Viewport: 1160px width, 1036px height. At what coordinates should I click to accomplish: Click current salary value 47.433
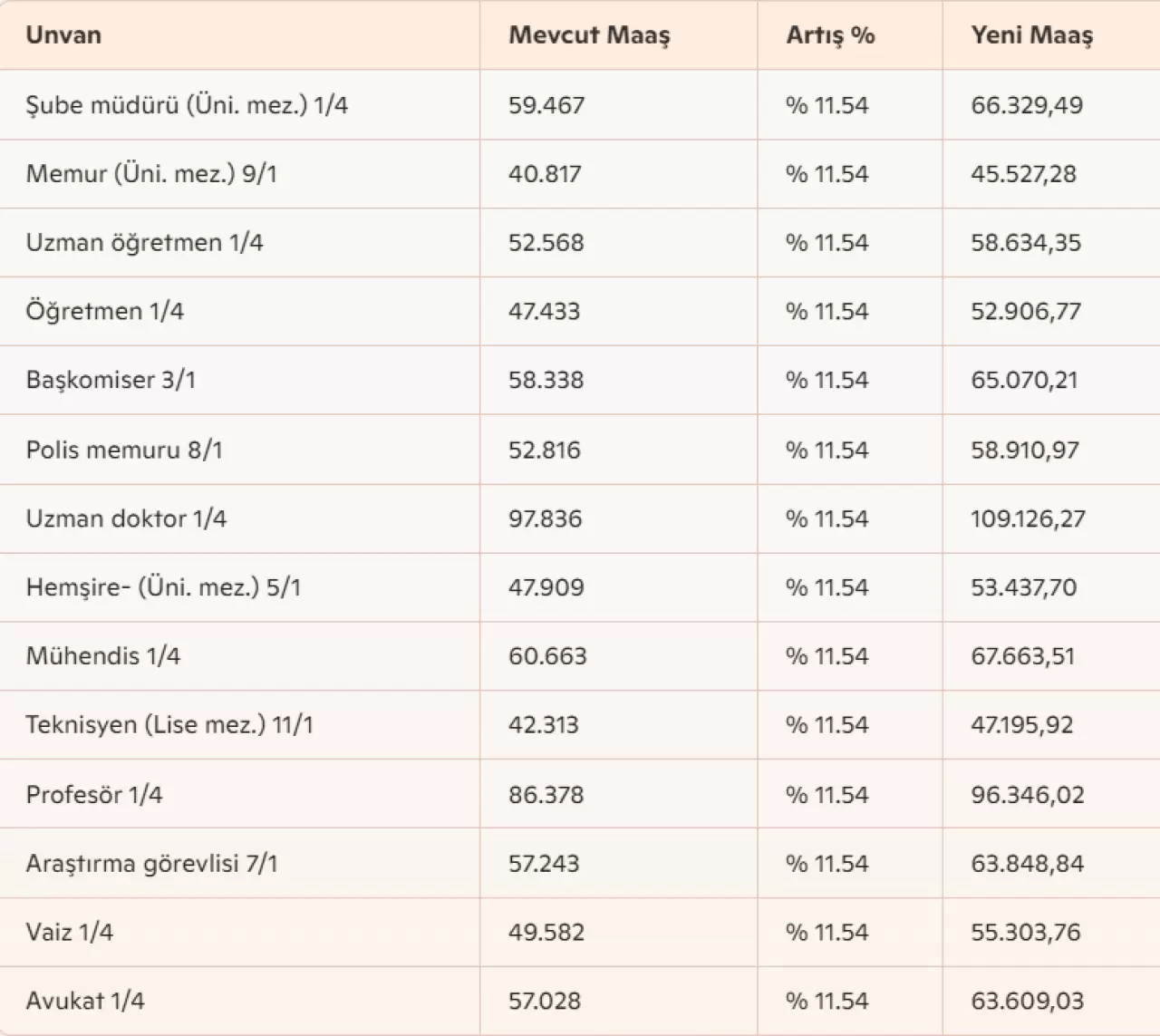546,312
